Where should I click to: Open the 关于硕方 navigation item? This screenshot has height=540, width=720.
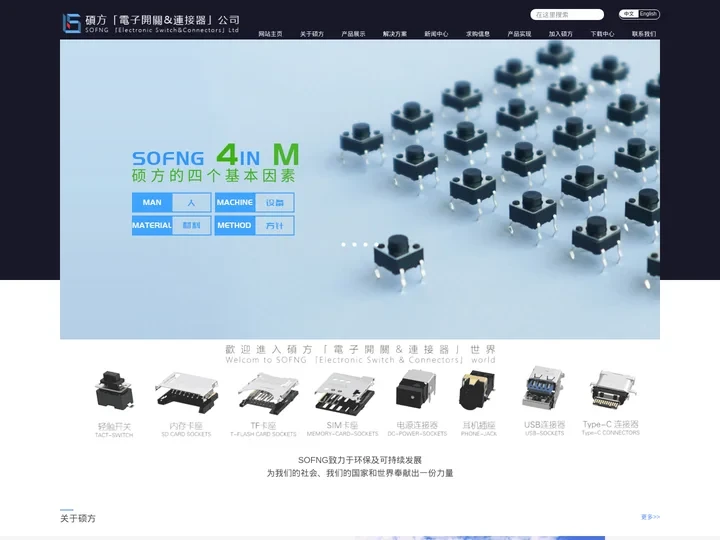[312, 34]
